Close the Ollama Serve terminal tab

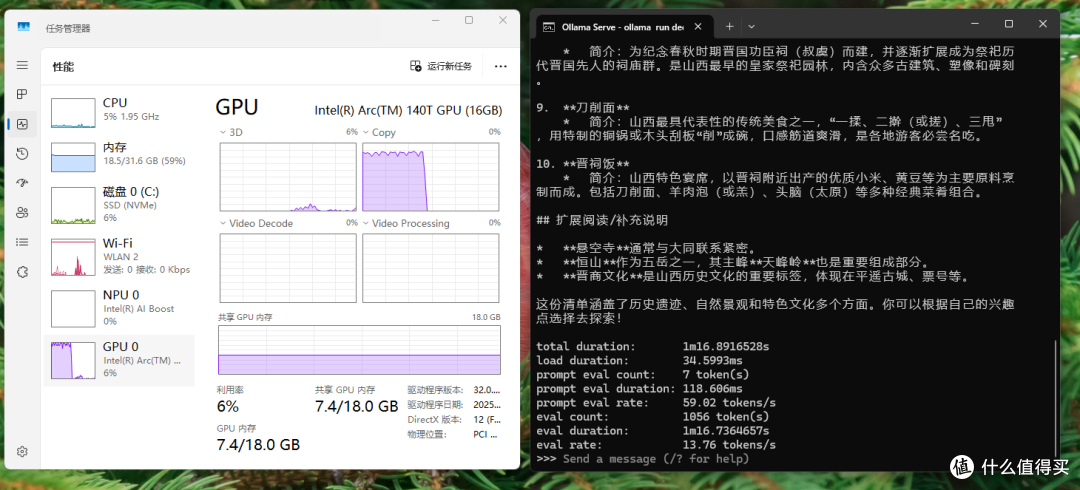click(698, 27)
